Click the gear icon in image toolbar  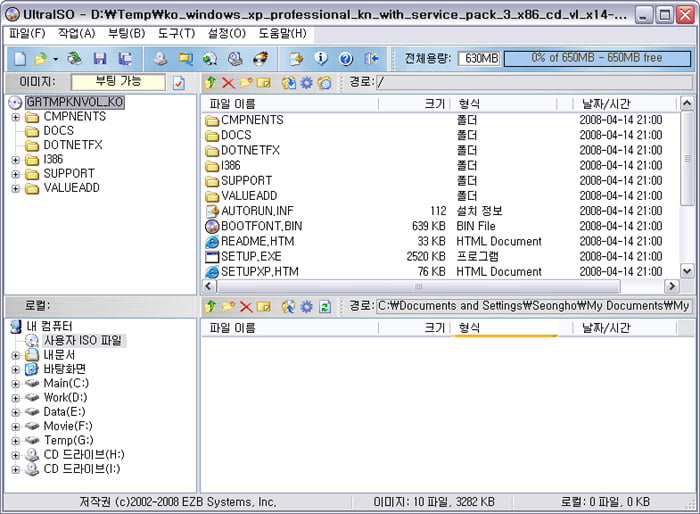pyautogui.click(x=307, y=83)
